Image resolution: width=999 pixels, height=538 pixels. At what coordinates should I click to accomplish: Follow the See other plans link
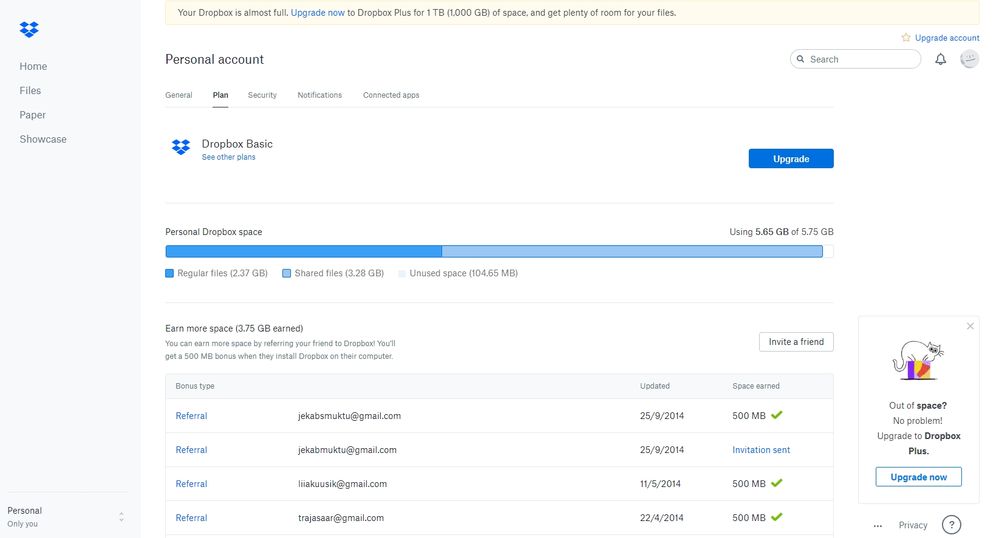228,157
